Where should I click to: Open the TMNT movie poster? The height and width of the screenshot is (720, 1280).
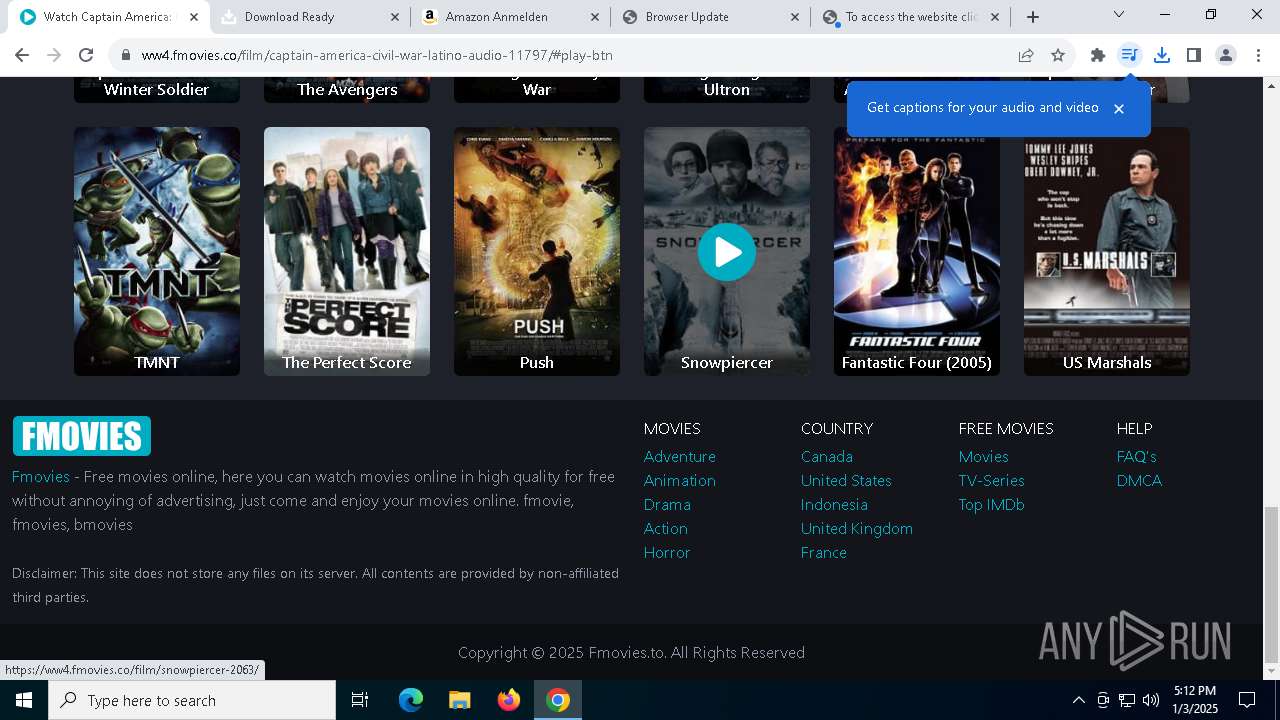[x=157, y=251]
